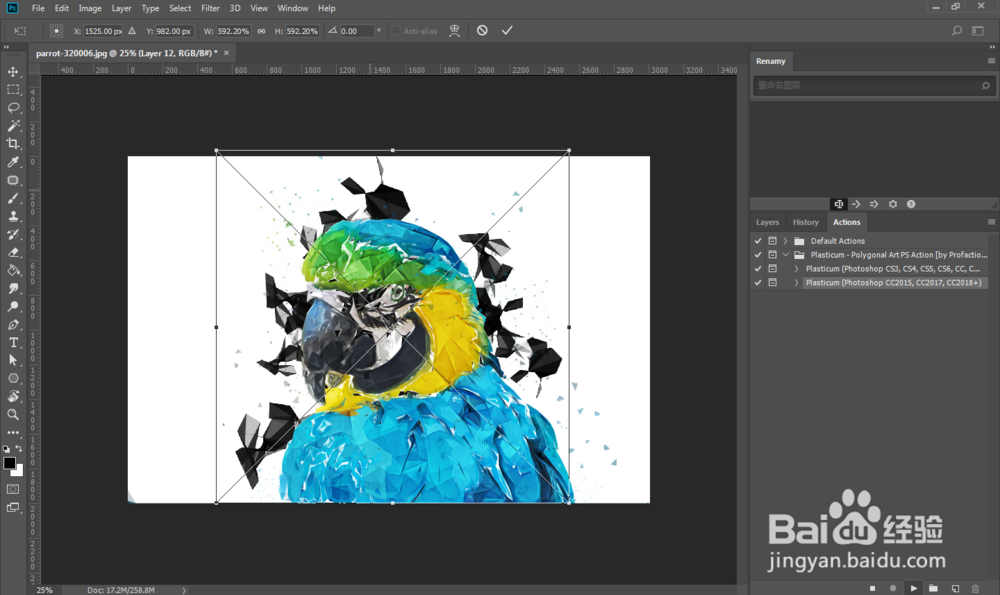Image resolution: width=1000 pixels, height=595 pixels.
Task: Toggle dialog box for Default Actions
Action: (772, 241)
